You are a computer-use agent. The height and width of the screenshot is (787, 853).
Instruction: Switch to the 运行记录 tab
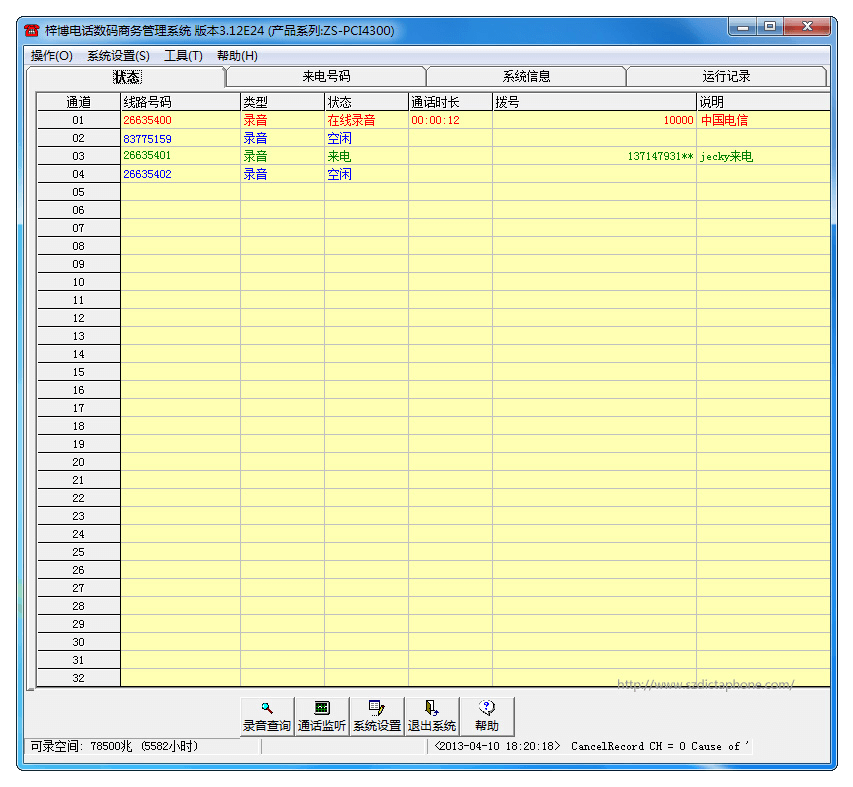click(726, 77)
